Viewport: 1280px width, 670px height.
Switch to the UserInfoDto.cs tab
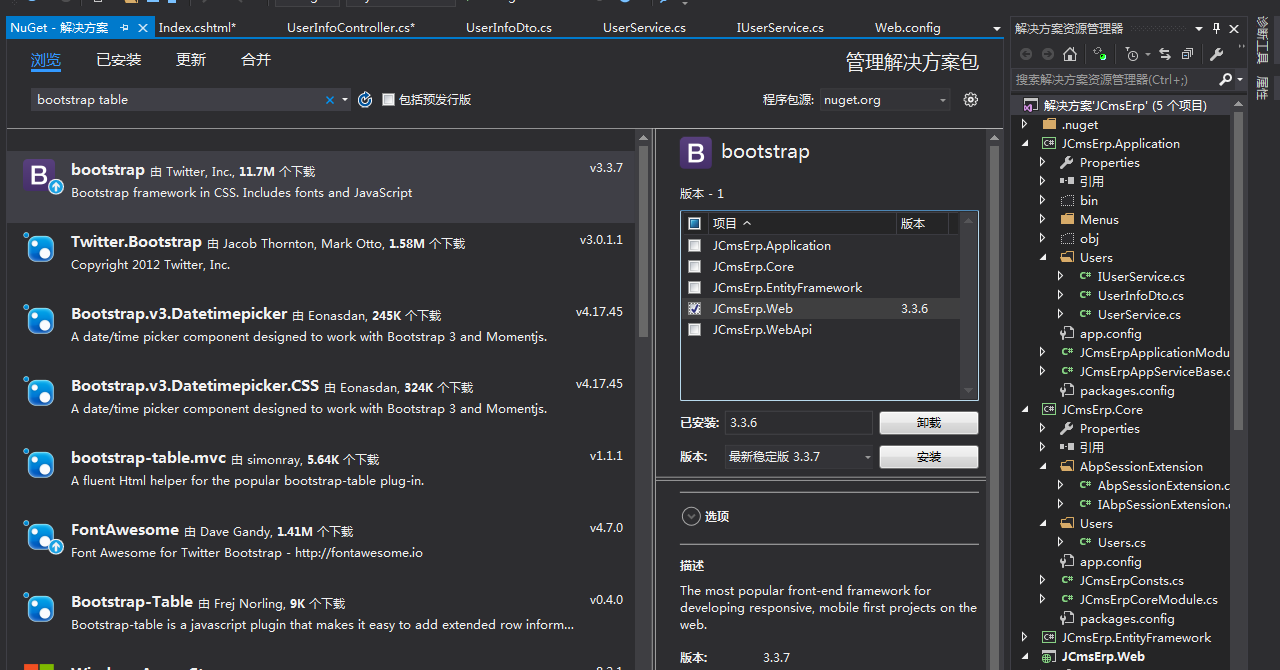[x=509, y=28]
